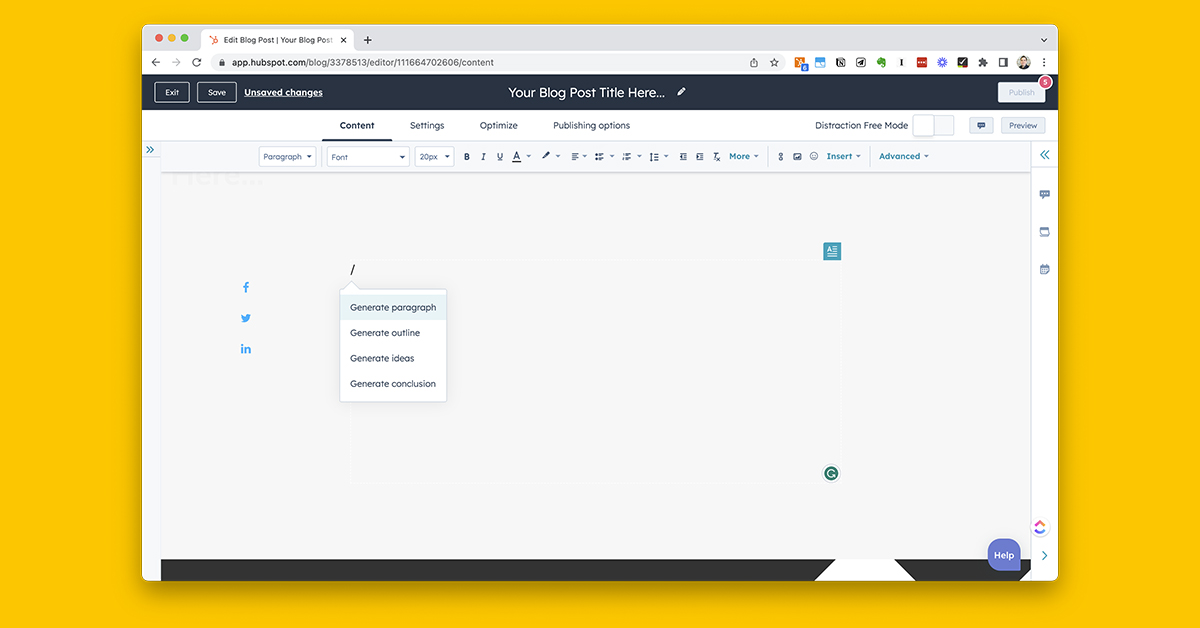Screen dimensions: 1200x628
Task: Open the Chrome Extensions puzzle icon
Action: [983, 62]
